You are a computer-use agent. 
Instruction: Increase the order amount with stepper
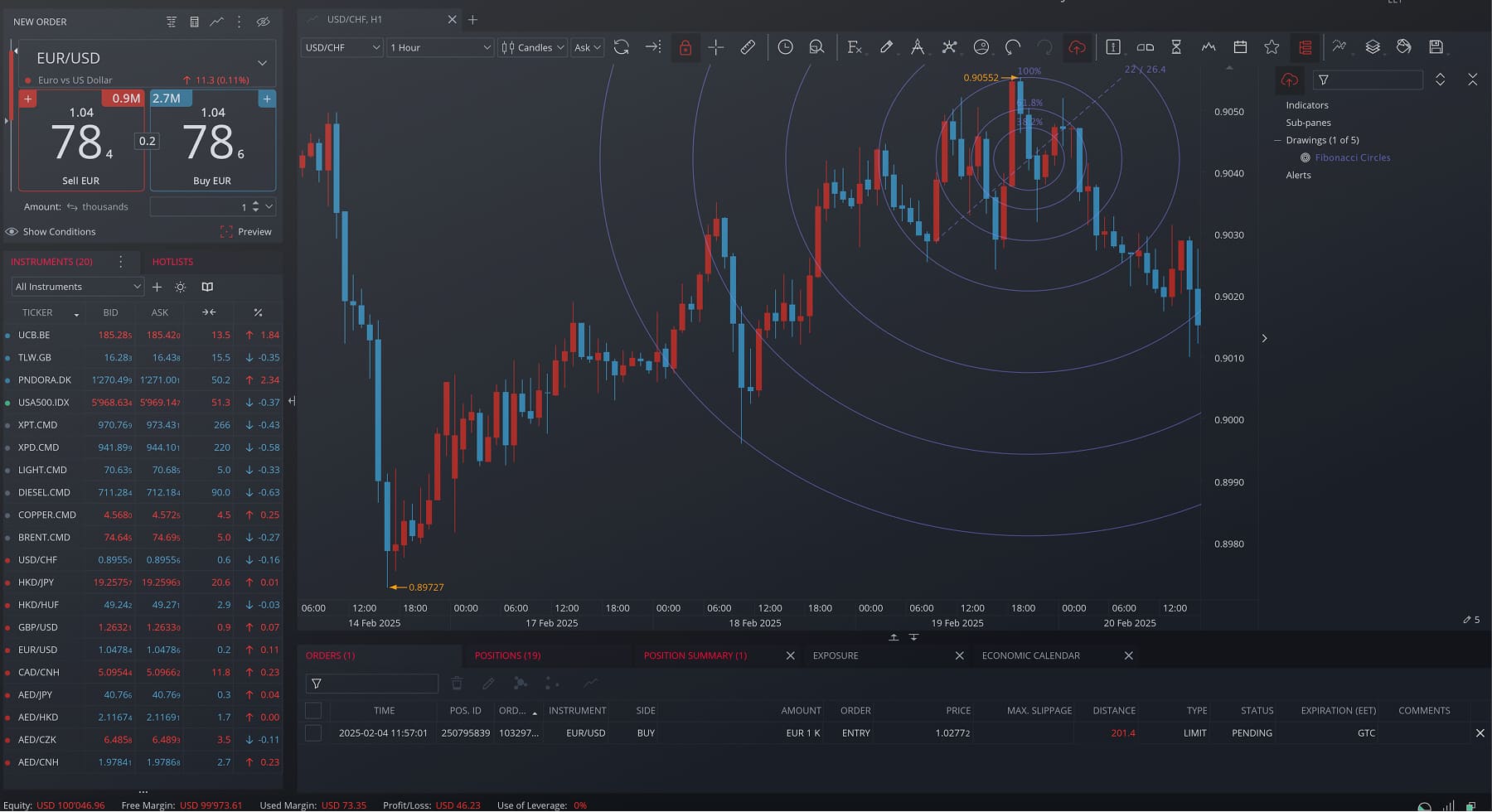(x=255, y=203)
